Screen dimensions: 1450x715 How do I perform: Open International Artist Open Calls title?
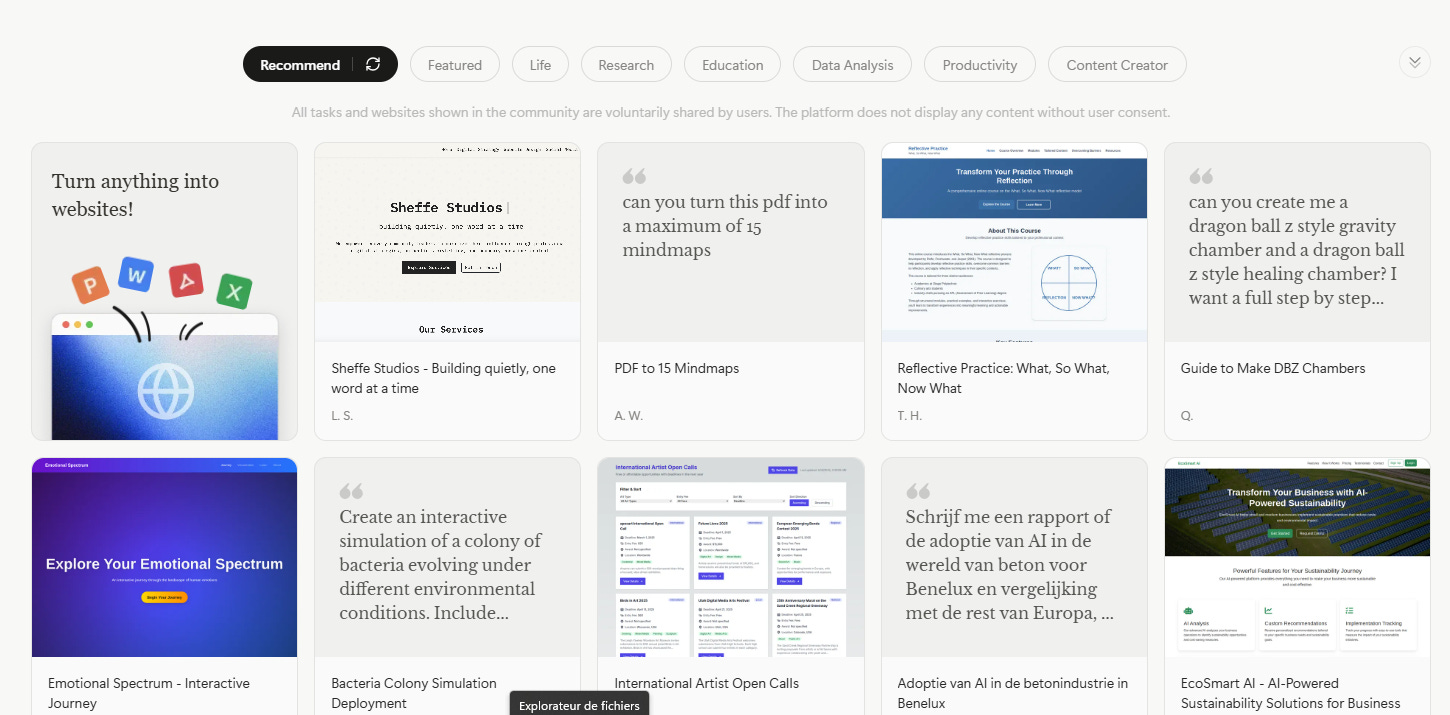[707, 683]
